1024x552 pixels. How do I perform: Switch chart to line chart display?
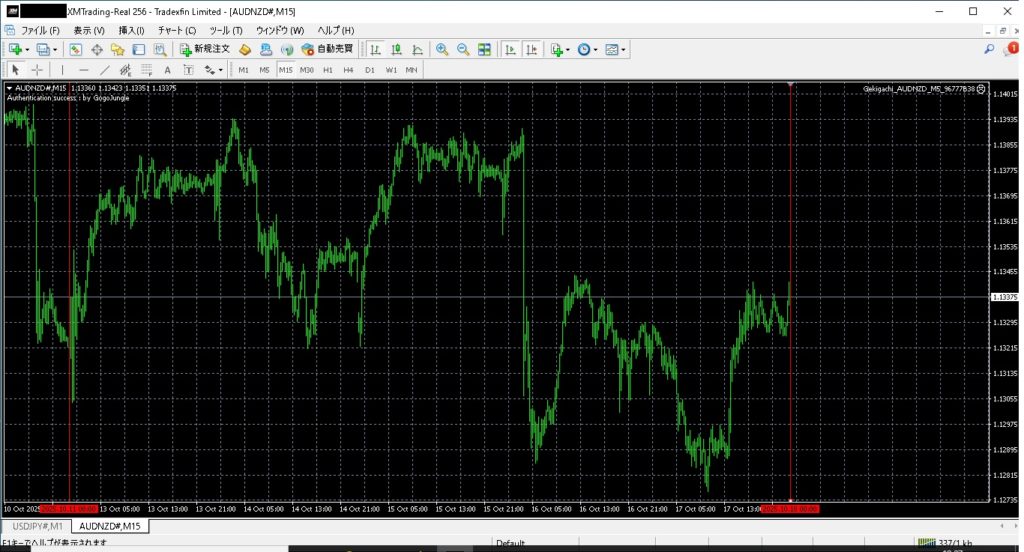(x=417, y=49)
